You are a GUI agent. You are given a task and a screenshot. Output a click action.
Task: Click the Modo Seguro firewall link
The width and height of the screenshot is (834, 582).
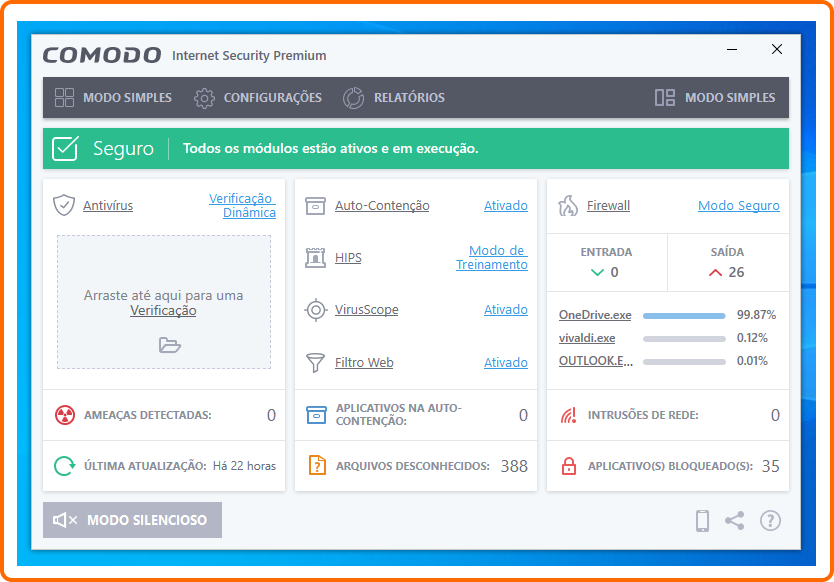pos(739,205)
